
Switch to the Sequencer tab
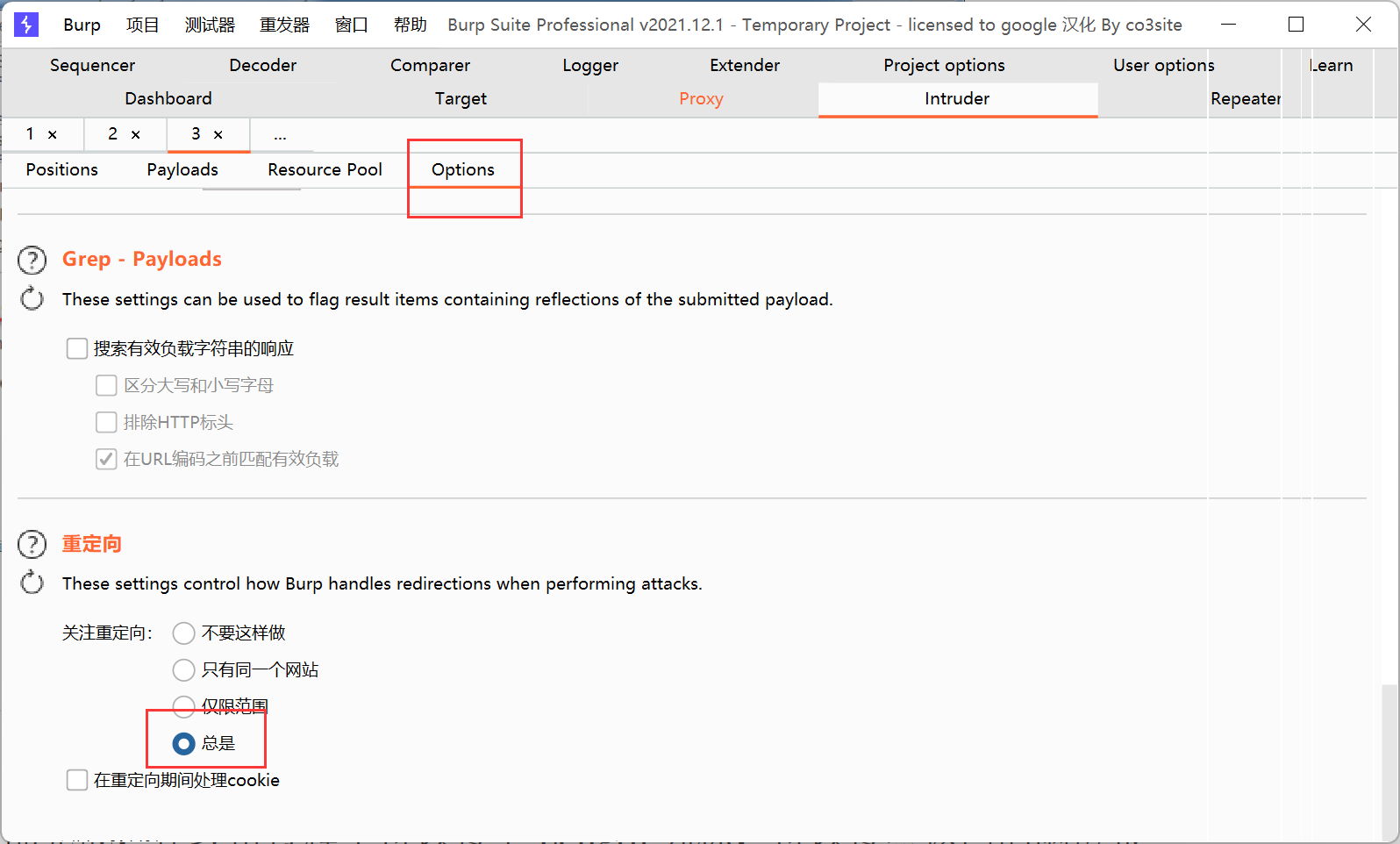(92, 65)
